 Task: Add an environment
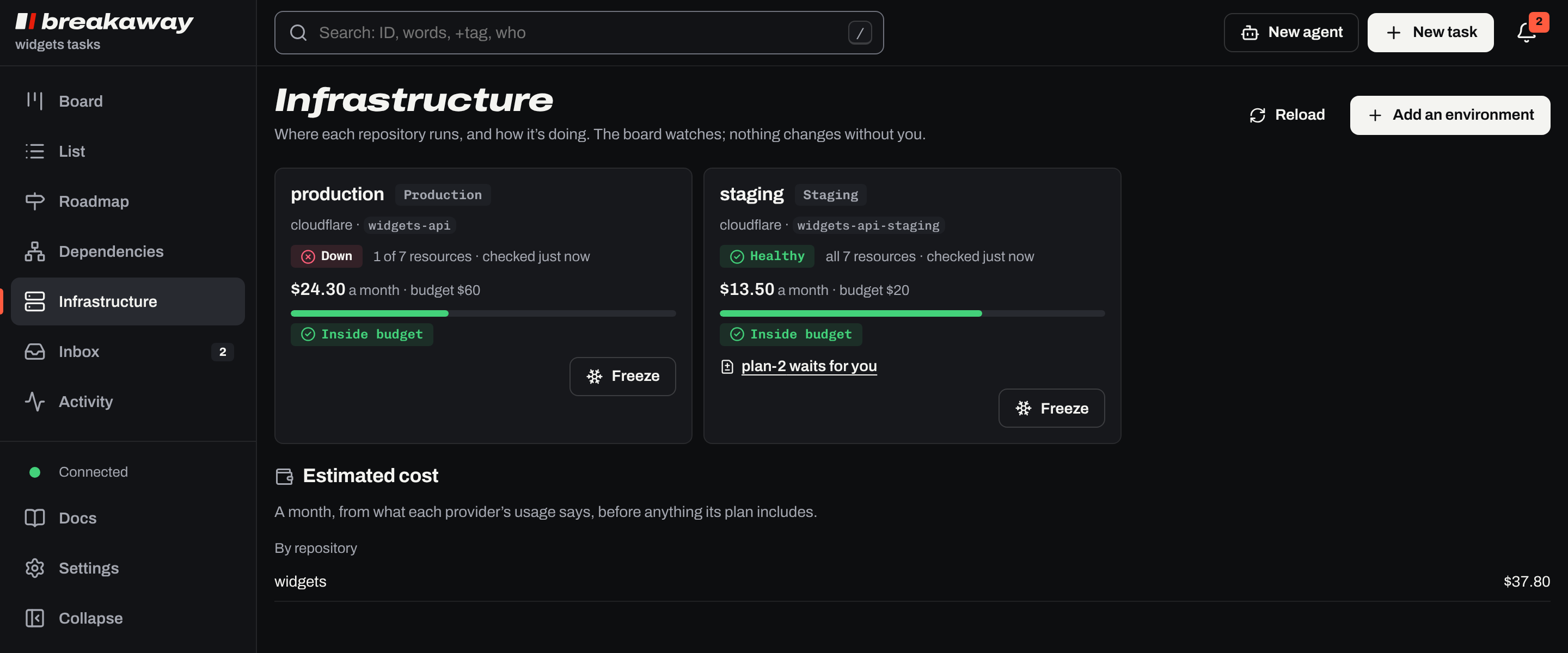pos(1449,115)
